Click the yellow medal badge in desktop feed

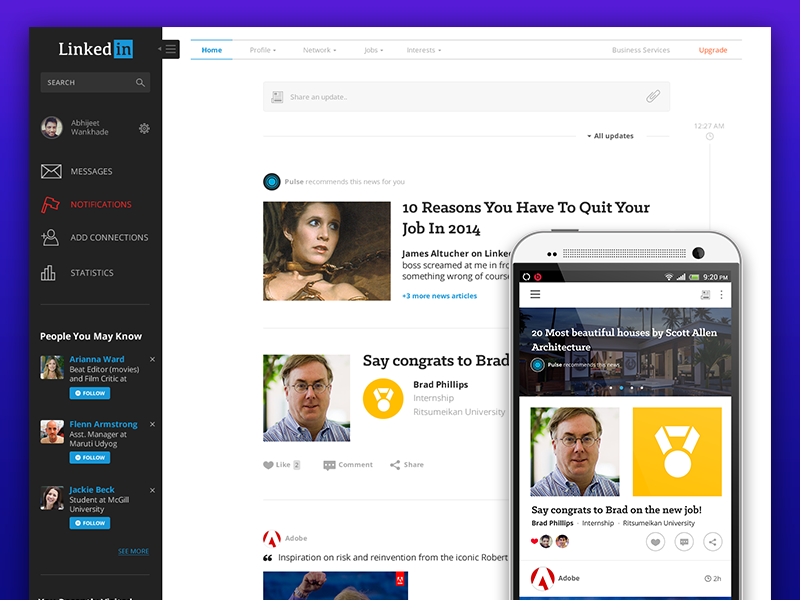pos(383,398)
